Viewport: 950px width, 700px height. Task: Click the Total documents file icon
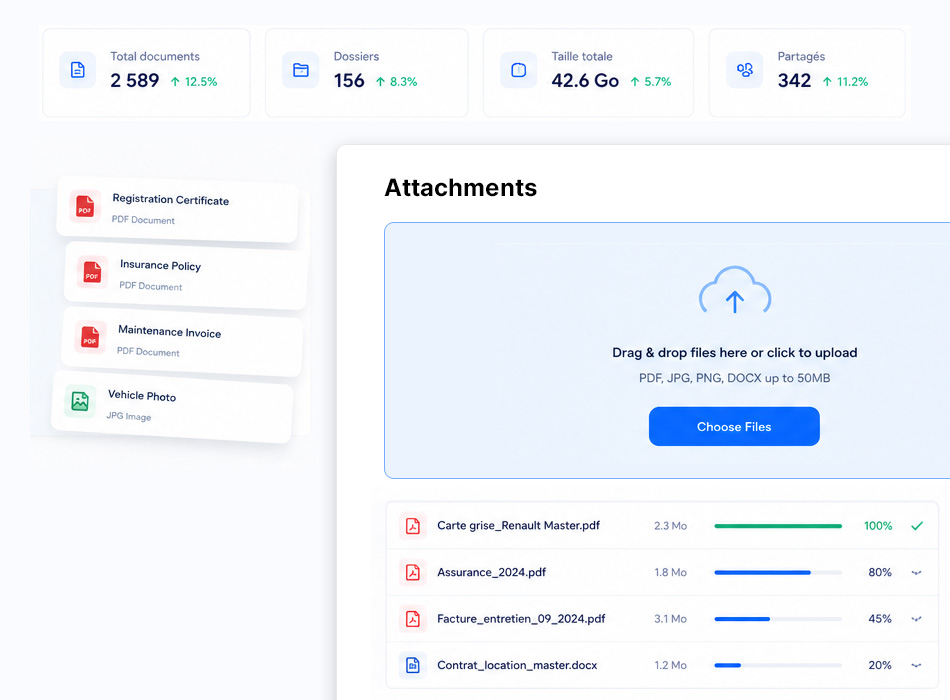tap(78, 70)
